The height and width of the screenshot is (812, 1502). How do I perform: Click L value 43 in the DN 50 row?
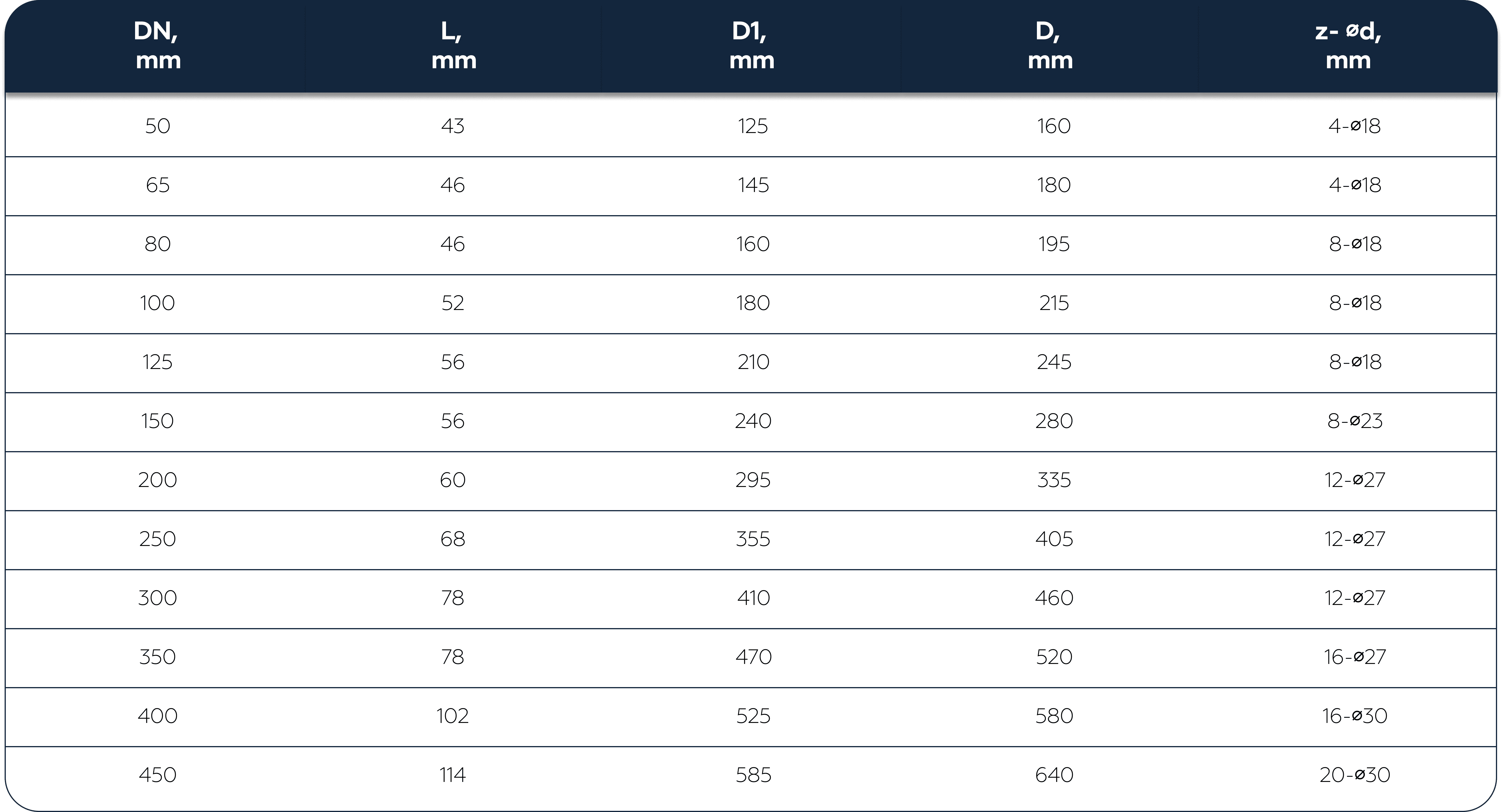click(452, 126)
